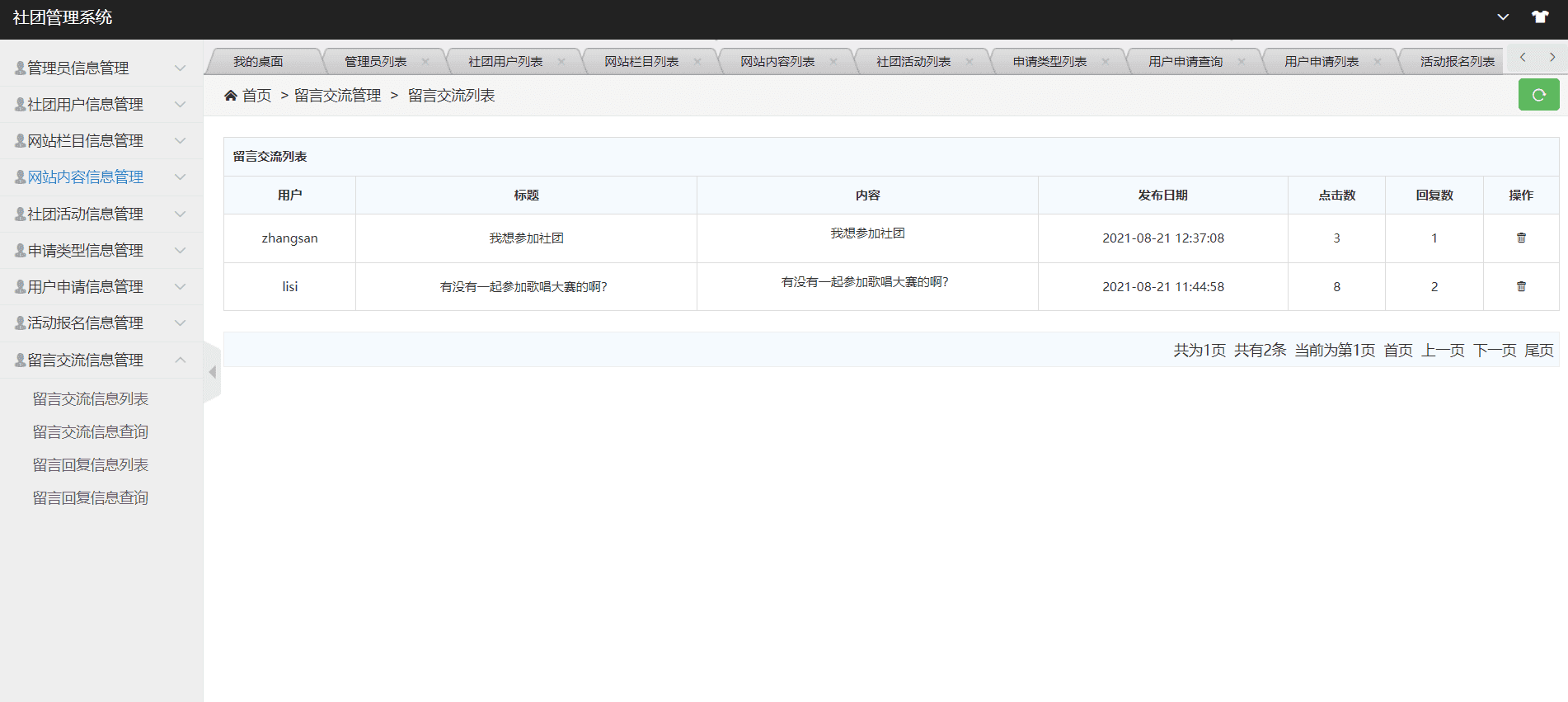Expand 申请类型信息管理 menu
The width and height of the screenshot is (1568, 702).
(101, 250)
